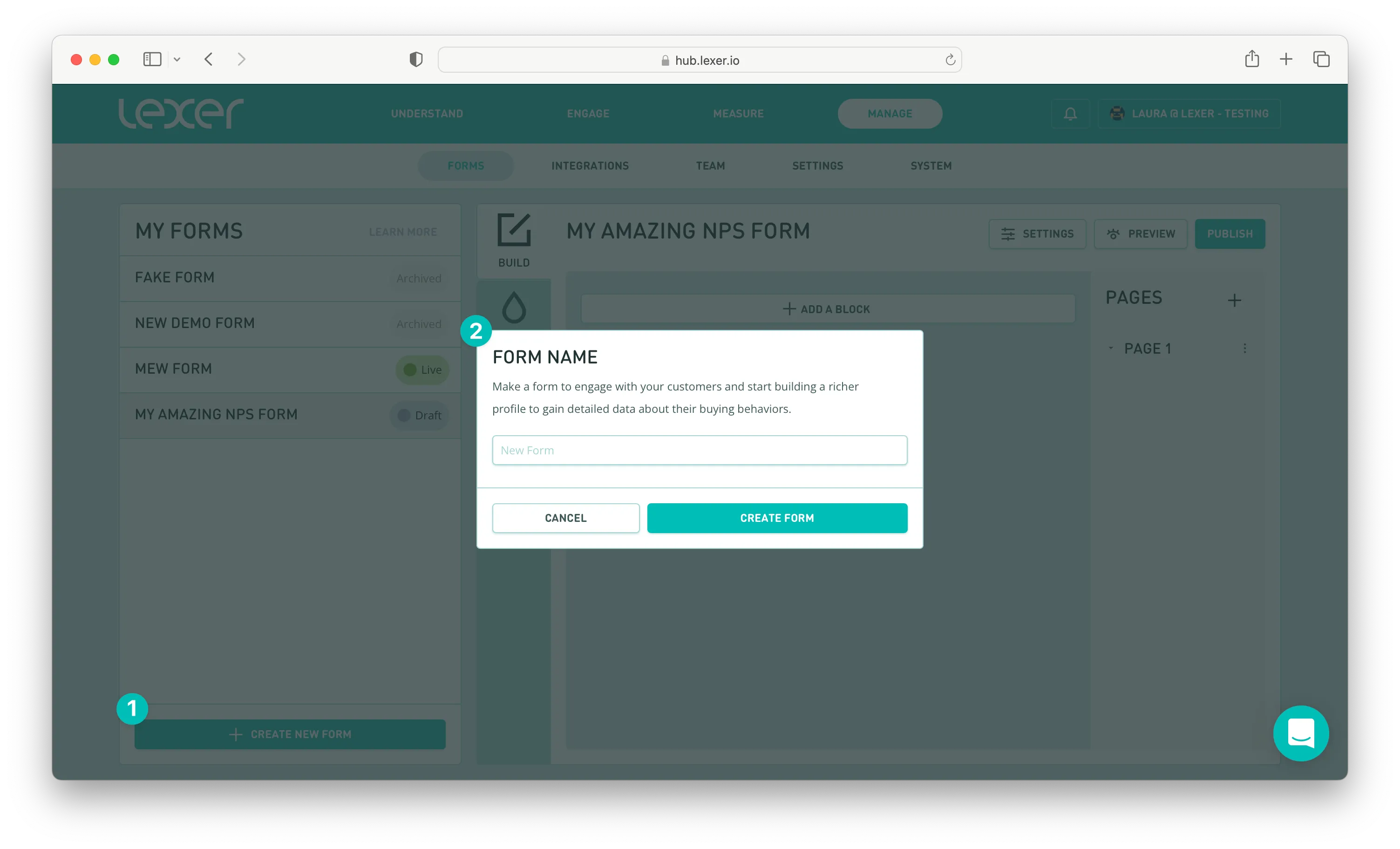Reload page using refresh icon
The image size is (1400, 849).
pyautogui.click(x=950, y=60)
